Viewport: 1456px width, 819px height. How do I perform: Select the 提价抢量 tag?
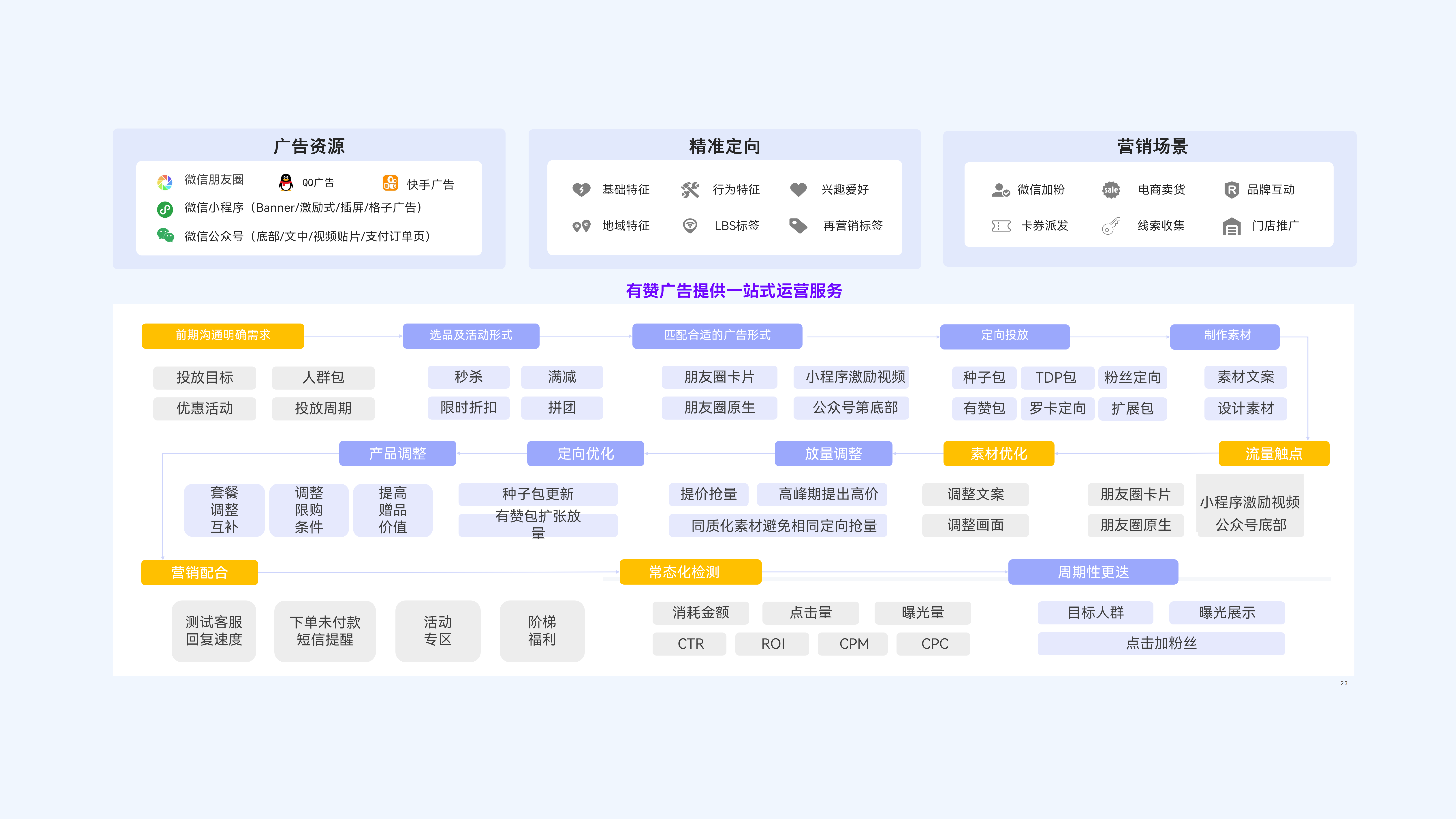[709, 494]
